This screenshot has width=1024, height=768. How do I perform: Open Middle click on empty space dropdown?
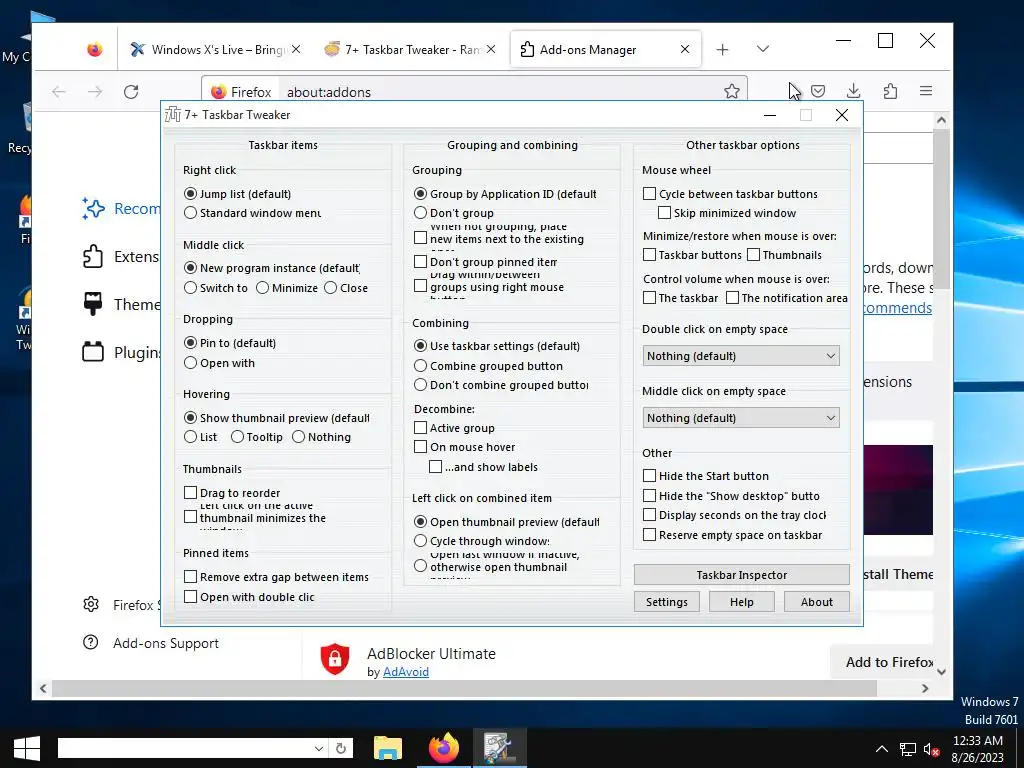[741, 418]
